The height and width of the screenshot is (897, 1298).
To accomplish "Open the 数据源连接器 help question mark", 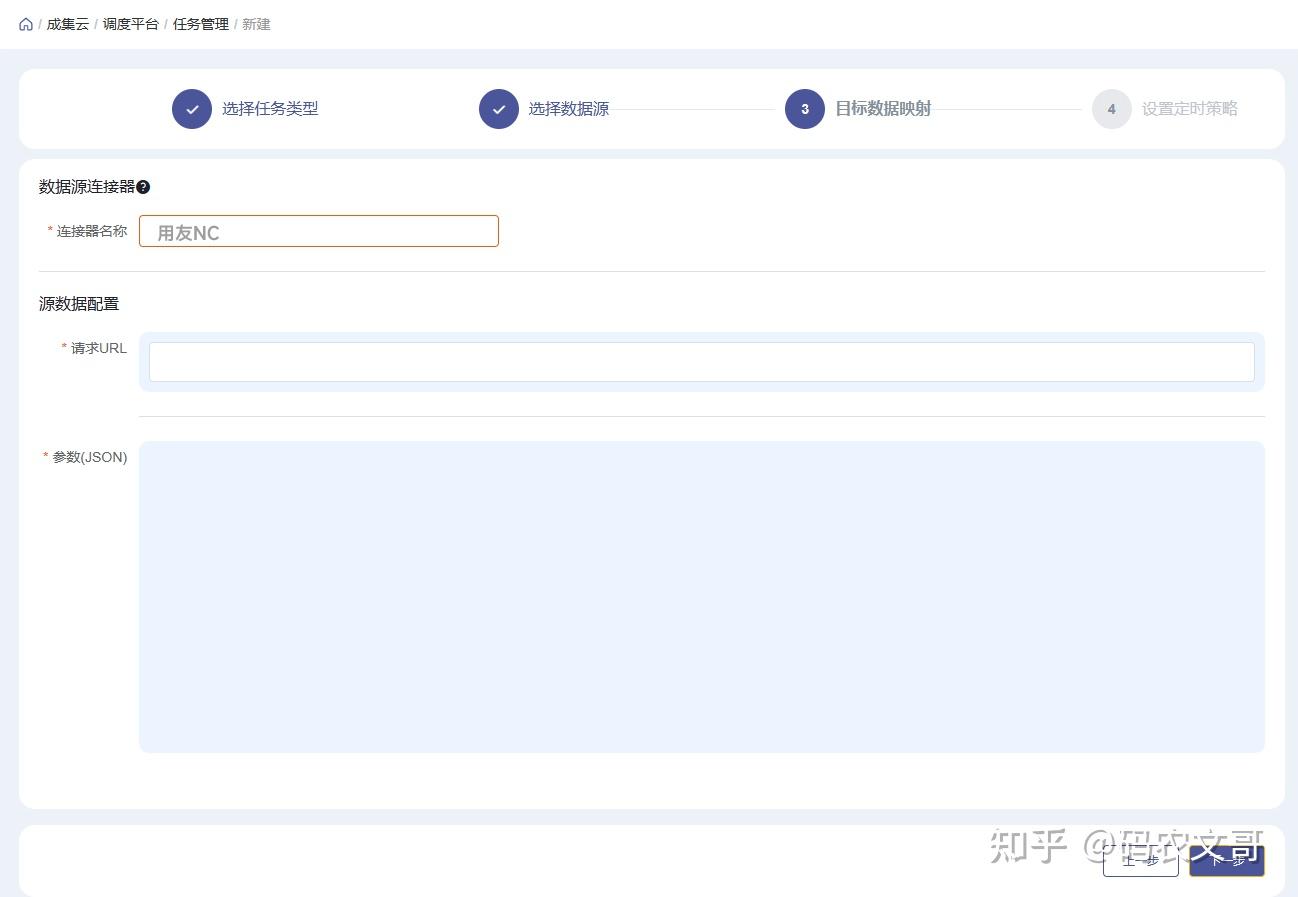I will pyautogui.click(x=144, y=186).
